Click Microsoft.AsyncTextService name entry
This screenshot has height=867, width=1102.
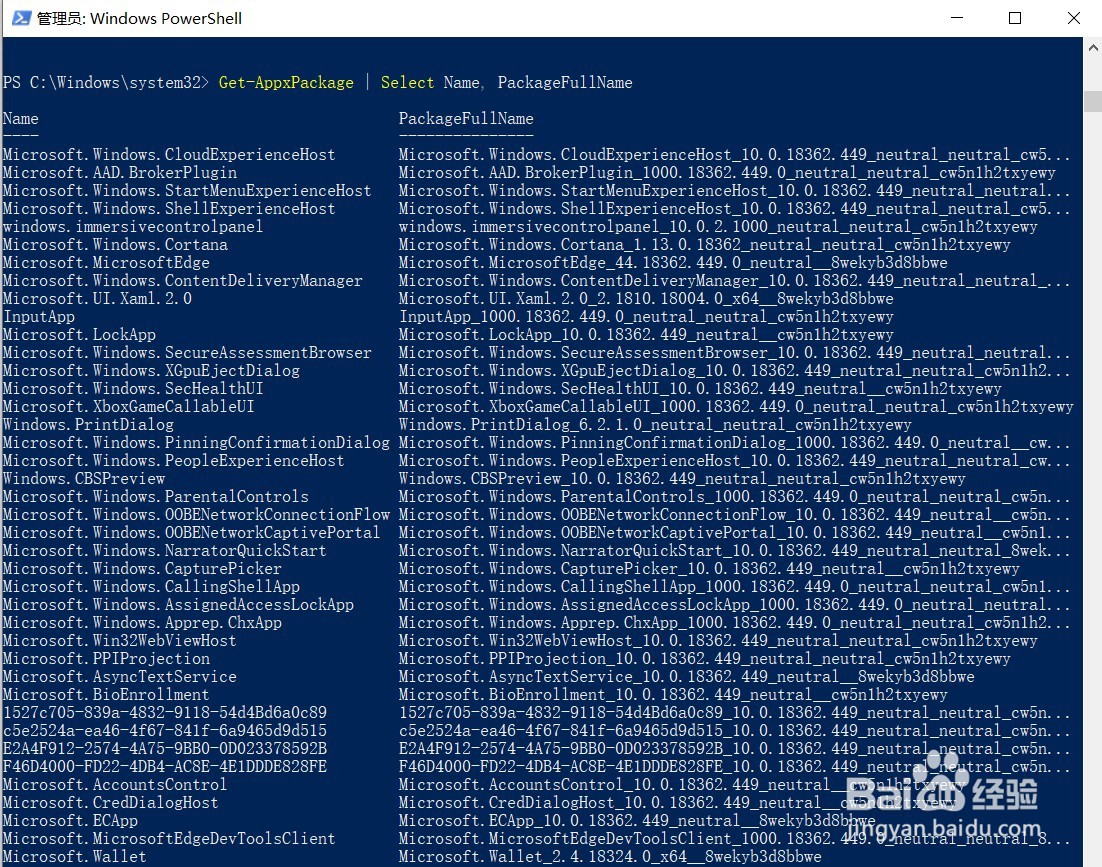[119, 677]
